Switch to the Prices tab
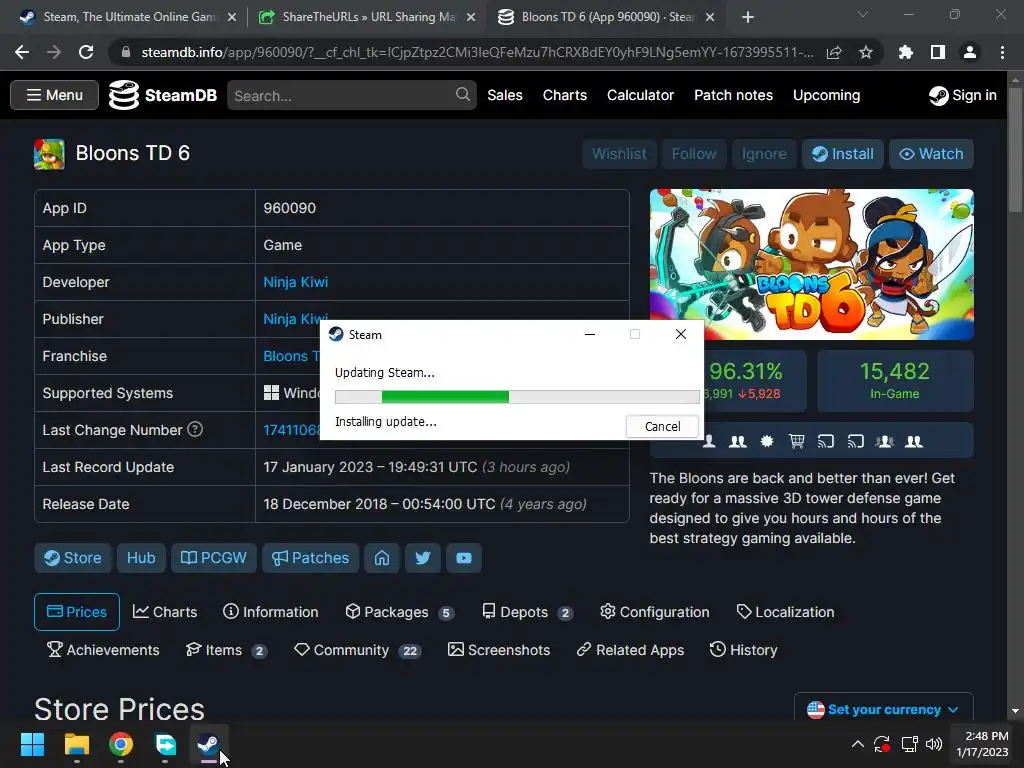1024x768 pixels. (76, 612)
